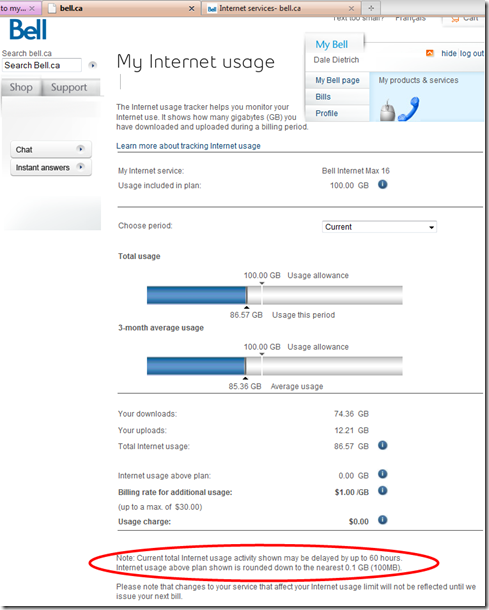Click the Instant answers button

(x=51, y=167)
